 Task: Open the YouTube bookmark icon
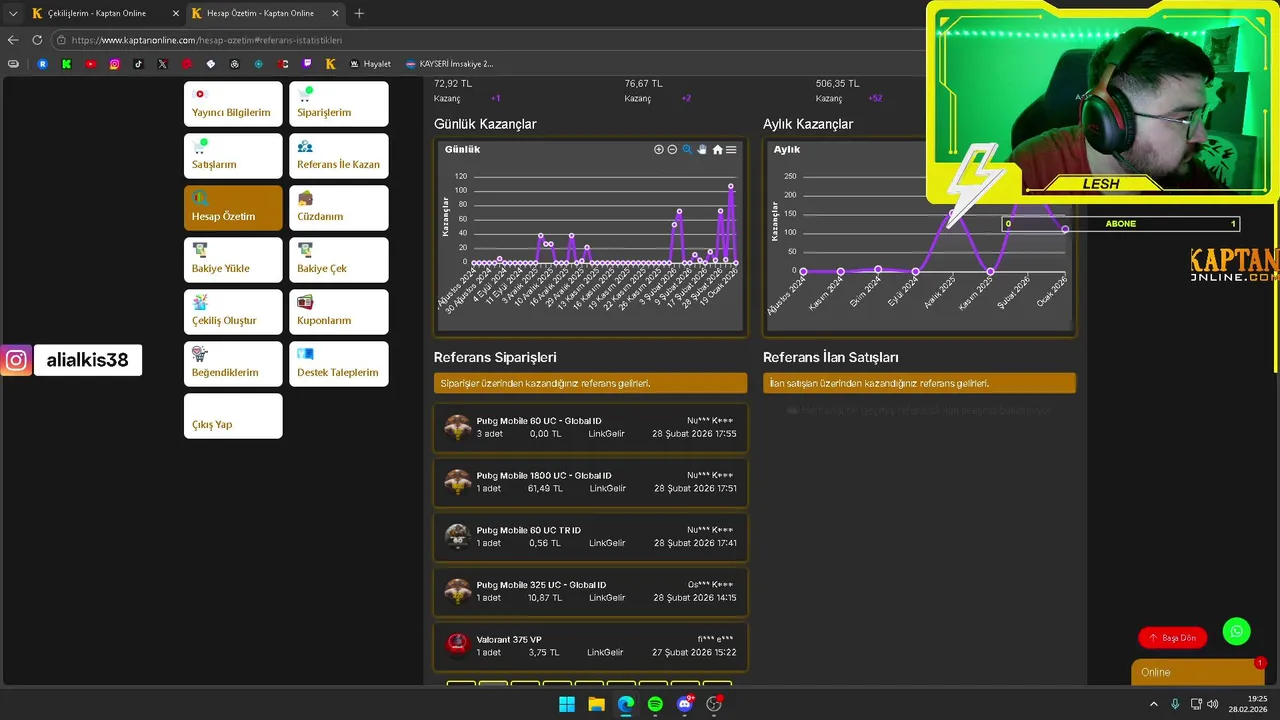tap(91, 64)
